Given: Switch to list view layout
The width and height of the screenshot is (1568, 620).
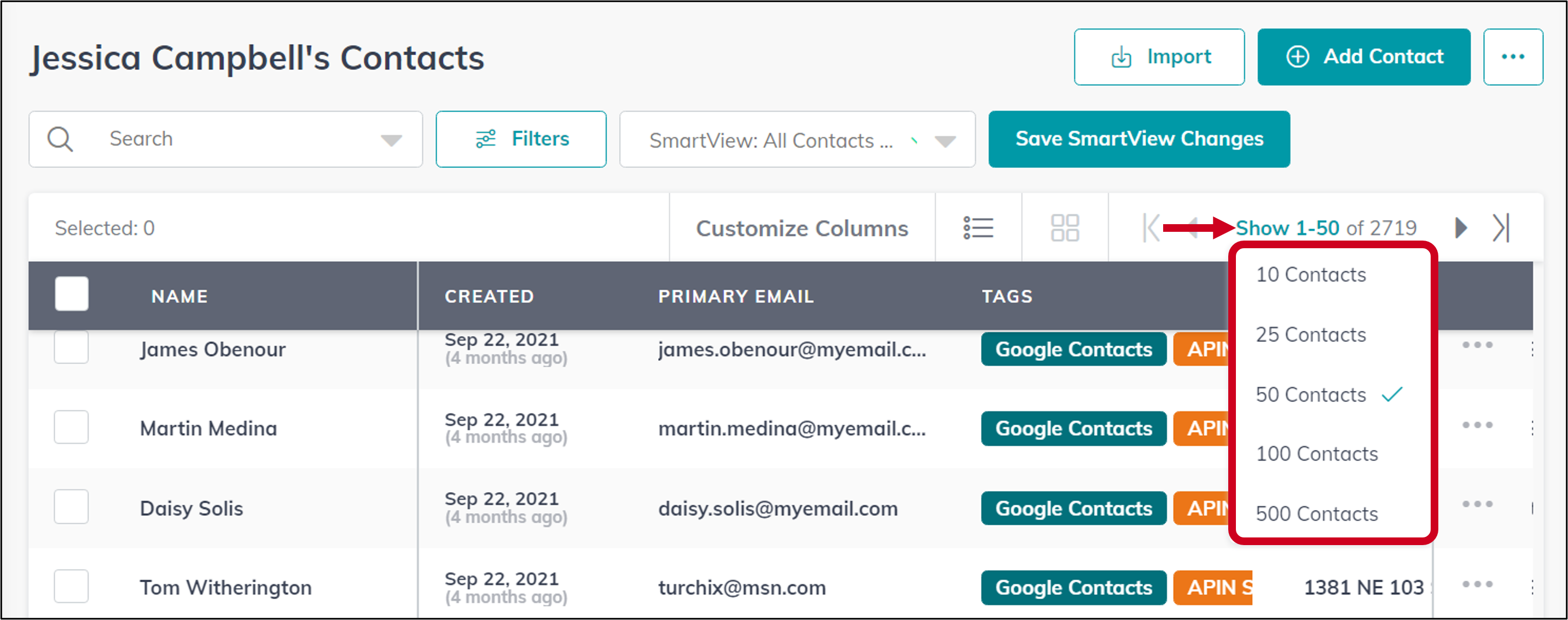Looking at the screenshot, I should coord(978,228).
